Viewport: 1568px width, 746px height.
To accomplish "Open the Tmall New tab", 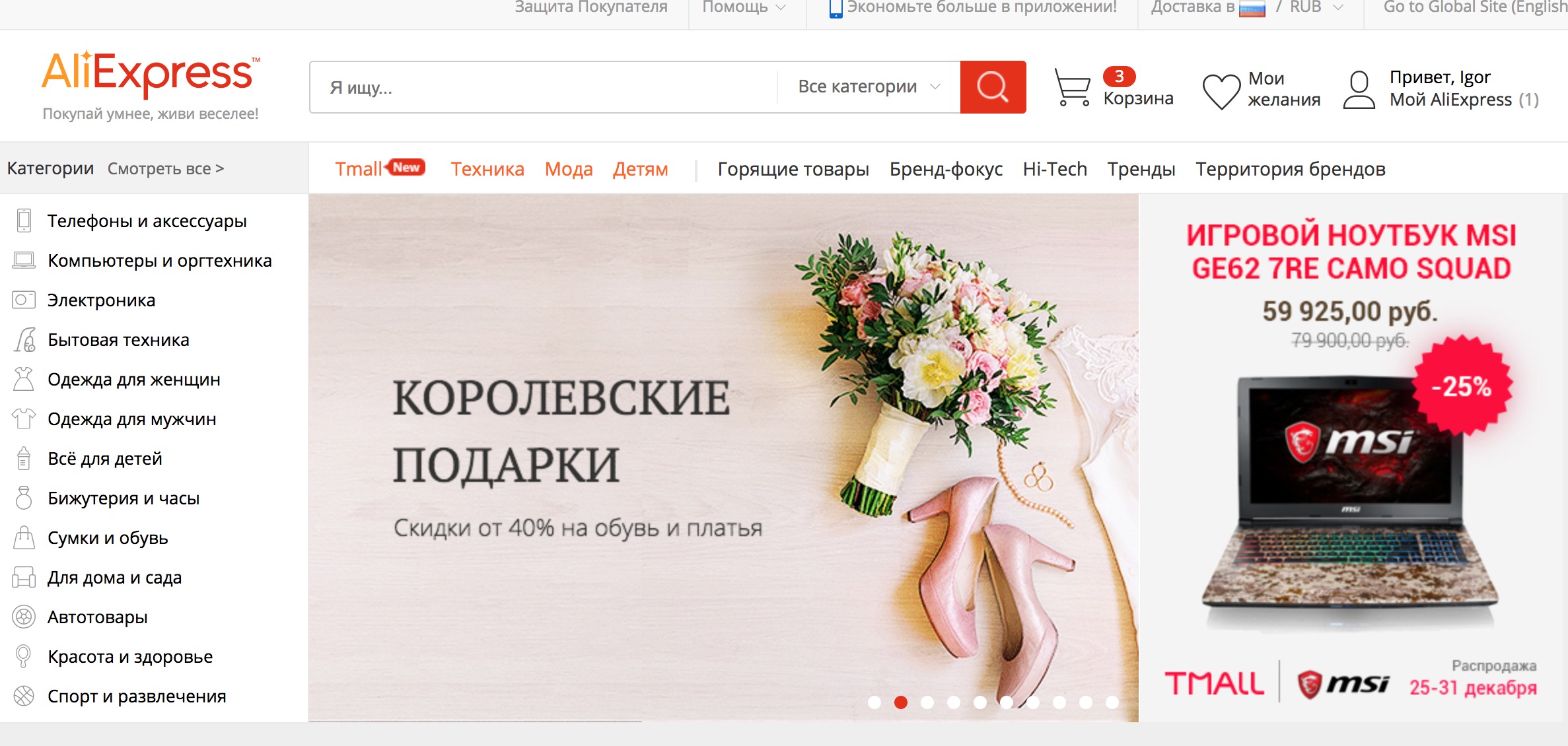I will [x=380, y=168].
